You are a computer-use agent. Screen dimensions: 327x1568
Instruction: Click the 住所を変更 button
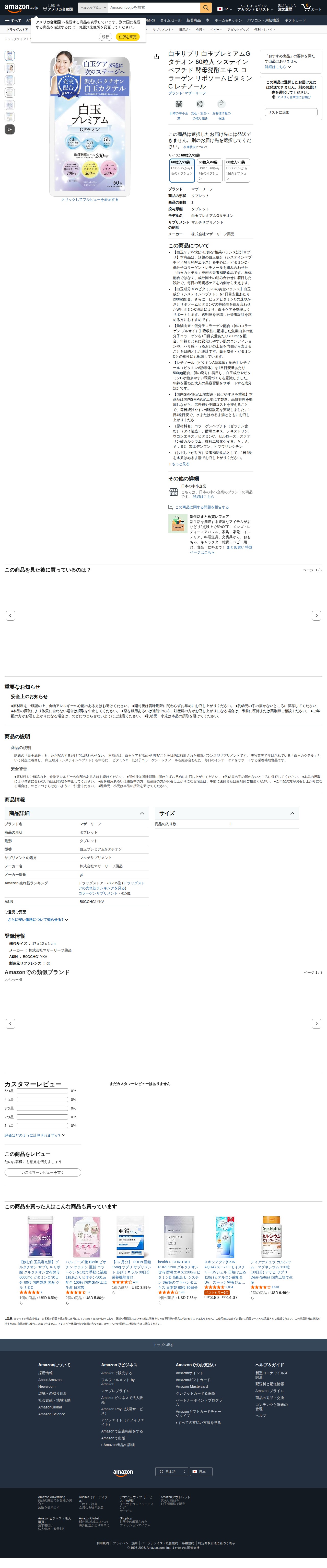tap(128, 37)
